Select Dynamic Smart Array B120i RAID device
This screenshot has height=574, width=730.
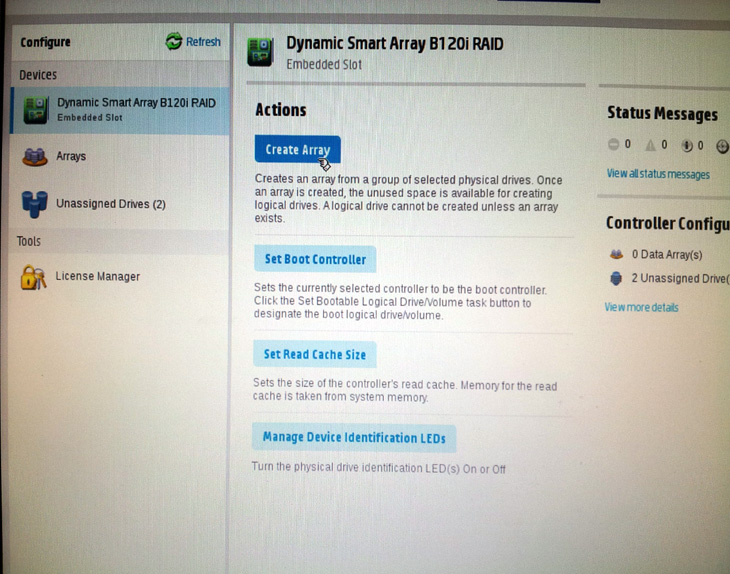coord(120,110)
